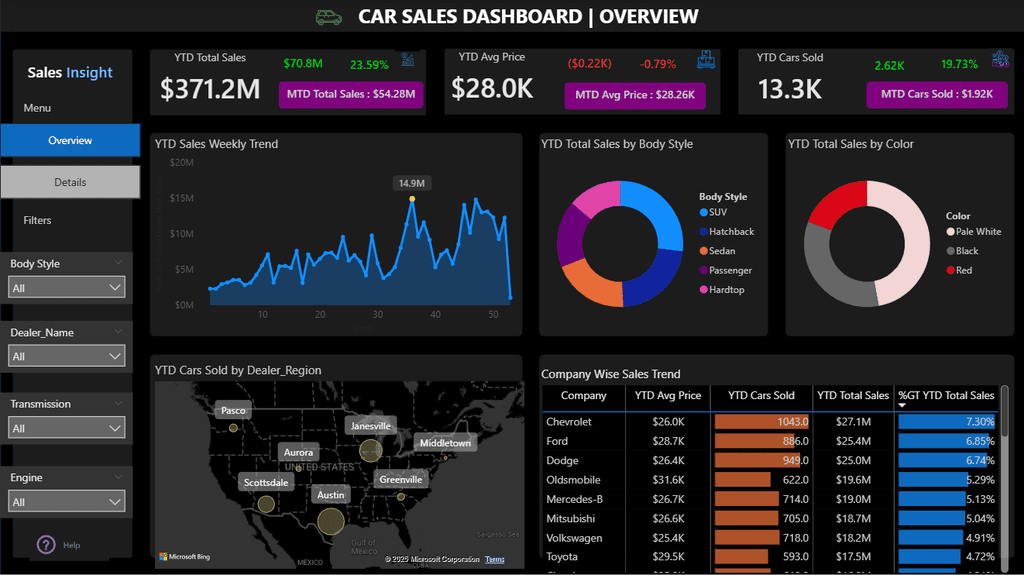Select the Red legend color marker
Screen dimensions: 1024x575
[x=951, y=270]
